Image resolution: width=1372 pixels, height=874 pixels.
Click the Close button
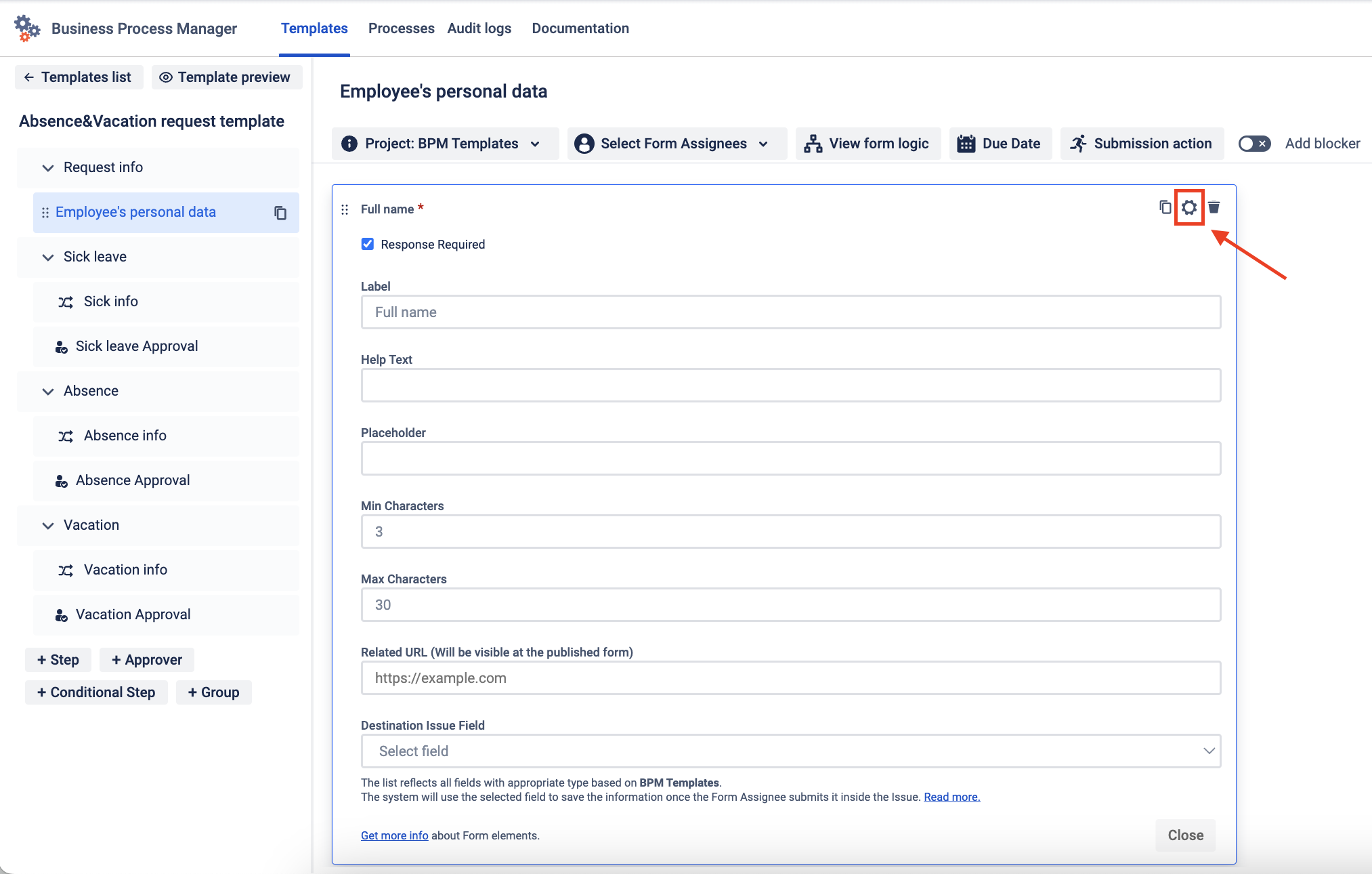point(1185,835)
